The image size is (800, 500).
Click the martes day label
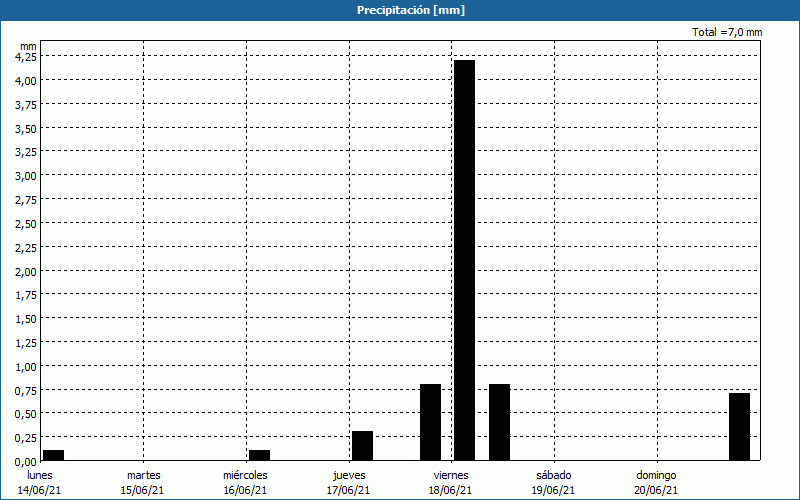coord(144,475)
